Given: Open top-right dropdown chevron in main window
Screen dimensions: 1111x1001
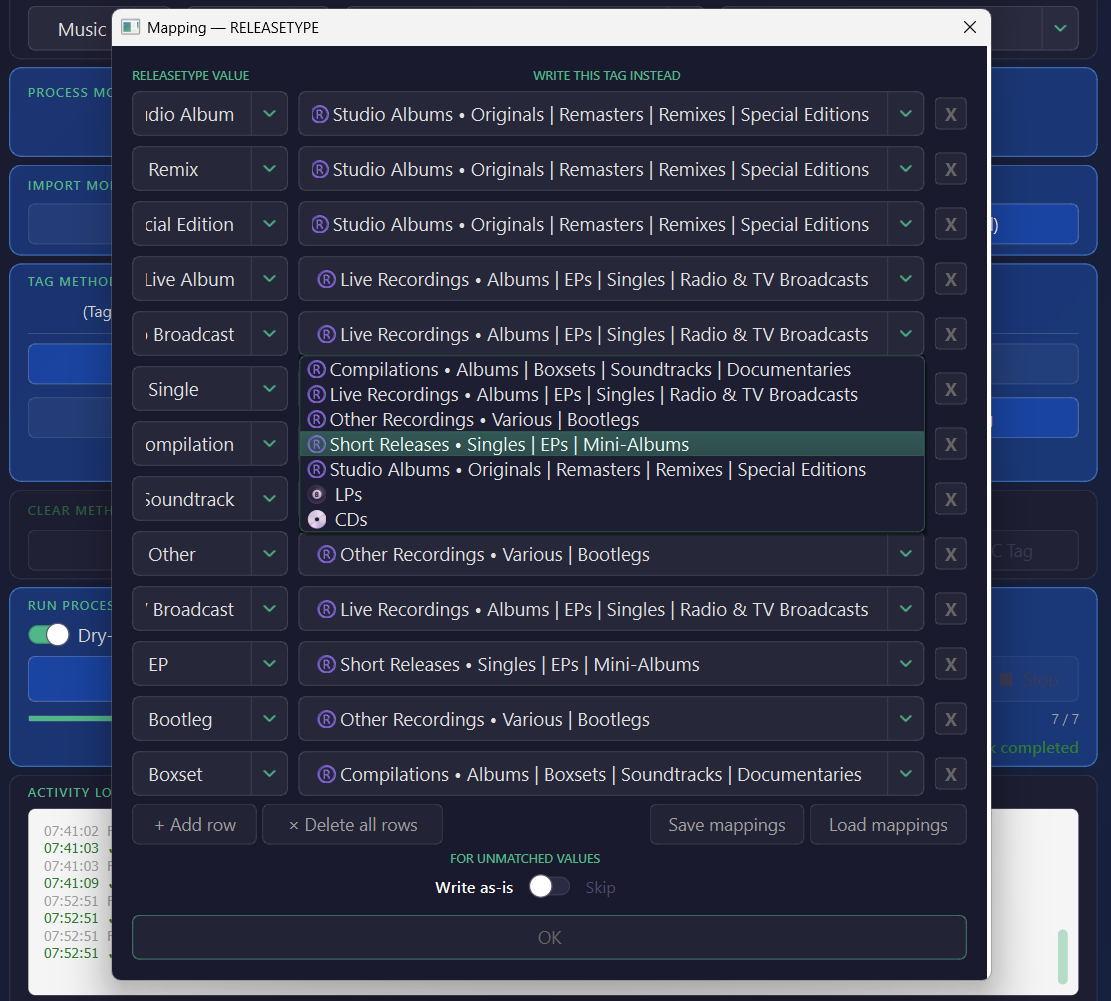Looking at the screenshot, I should [x=1060, y=28].
